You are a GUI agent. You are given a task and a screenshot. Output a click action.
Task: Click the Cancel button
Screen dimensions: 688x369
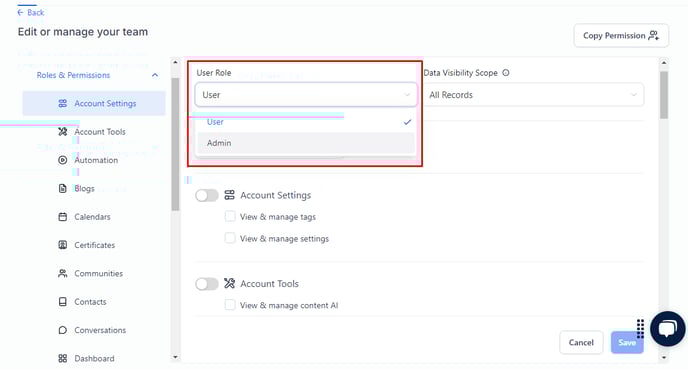[x=581, y=342]
